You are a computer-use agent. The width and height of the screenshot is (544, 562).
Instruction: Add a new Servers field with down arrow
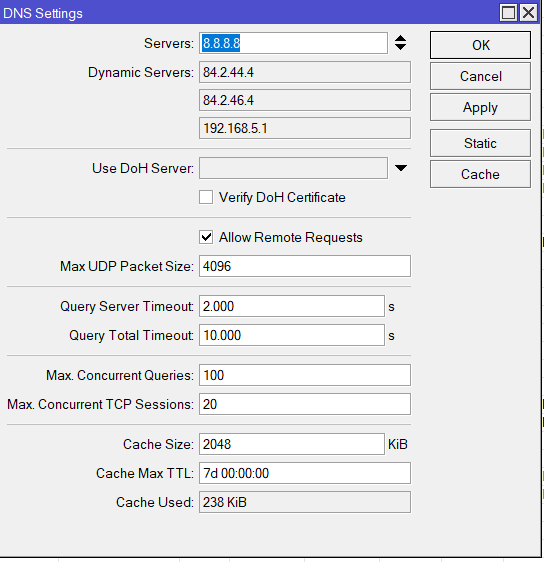400,47
